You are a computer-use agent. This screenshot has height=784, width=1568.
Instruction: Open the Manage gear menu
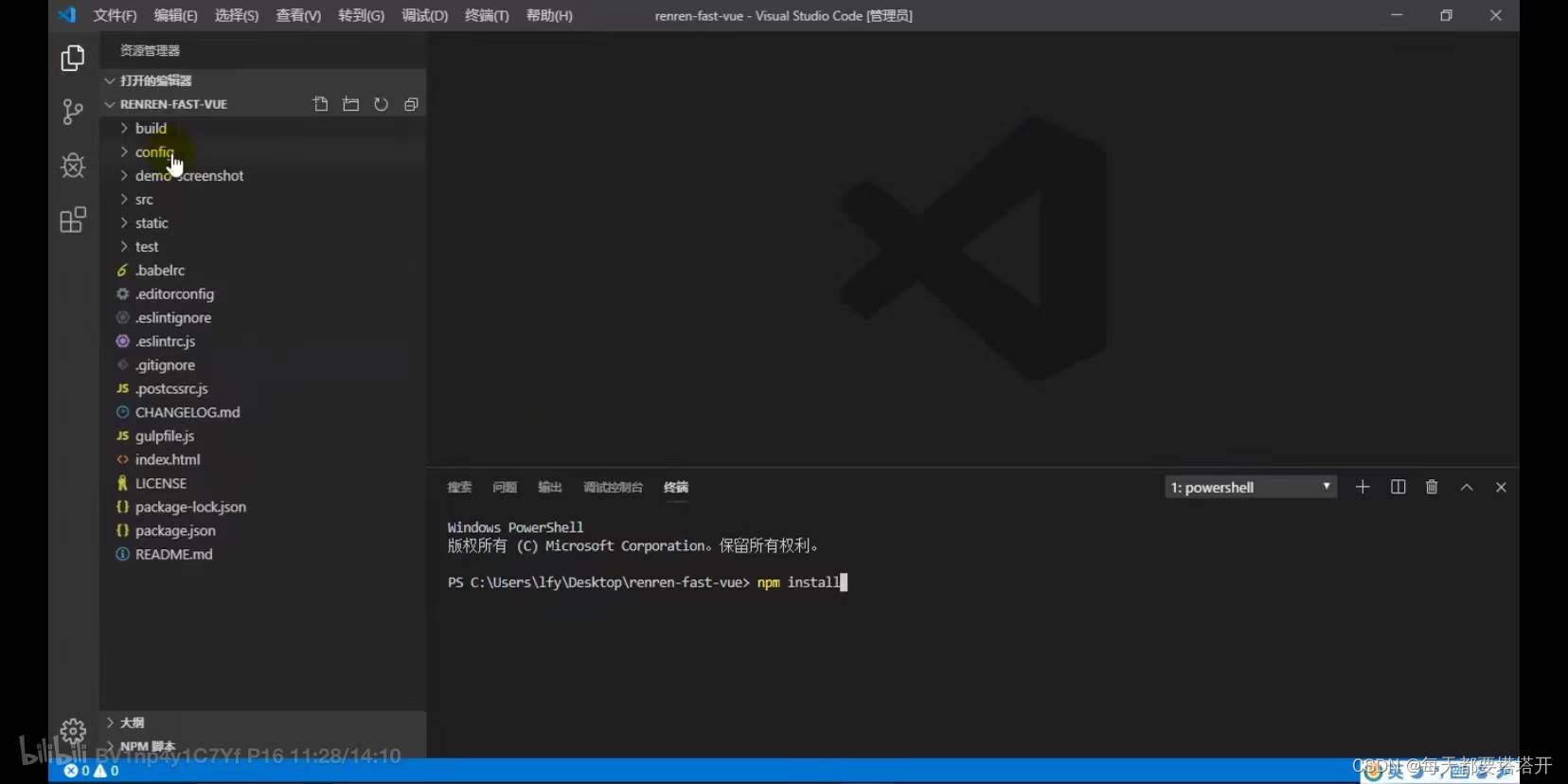[x=73, y=731]
